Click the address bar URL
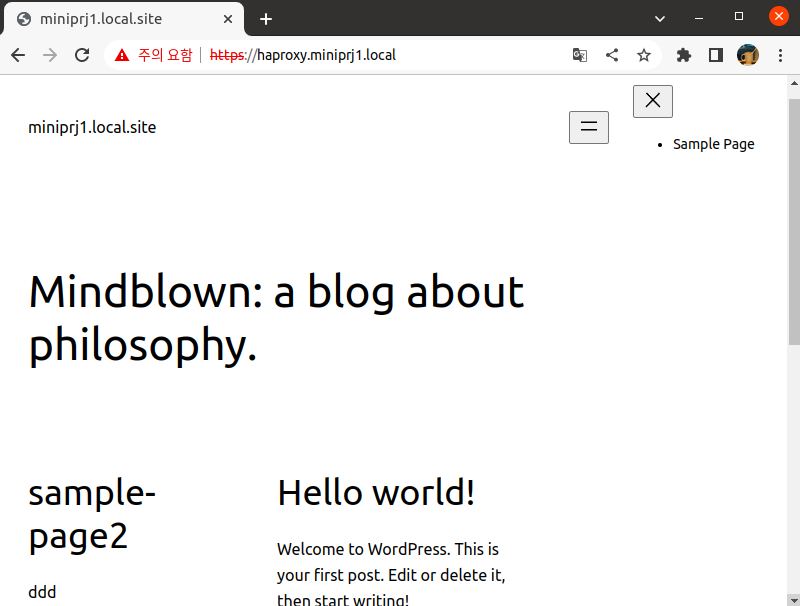 [x=303, y=55]
